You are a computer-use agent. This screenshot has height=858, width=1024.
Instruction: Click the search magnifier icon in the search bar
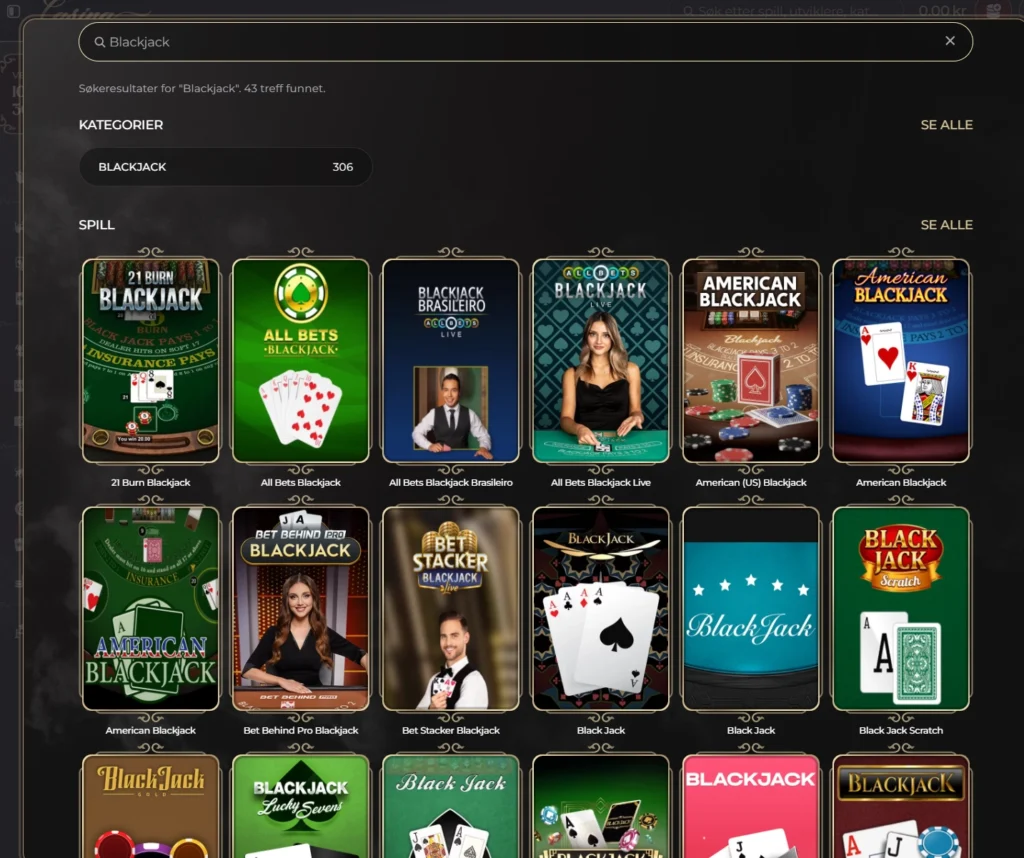(99, 42)
